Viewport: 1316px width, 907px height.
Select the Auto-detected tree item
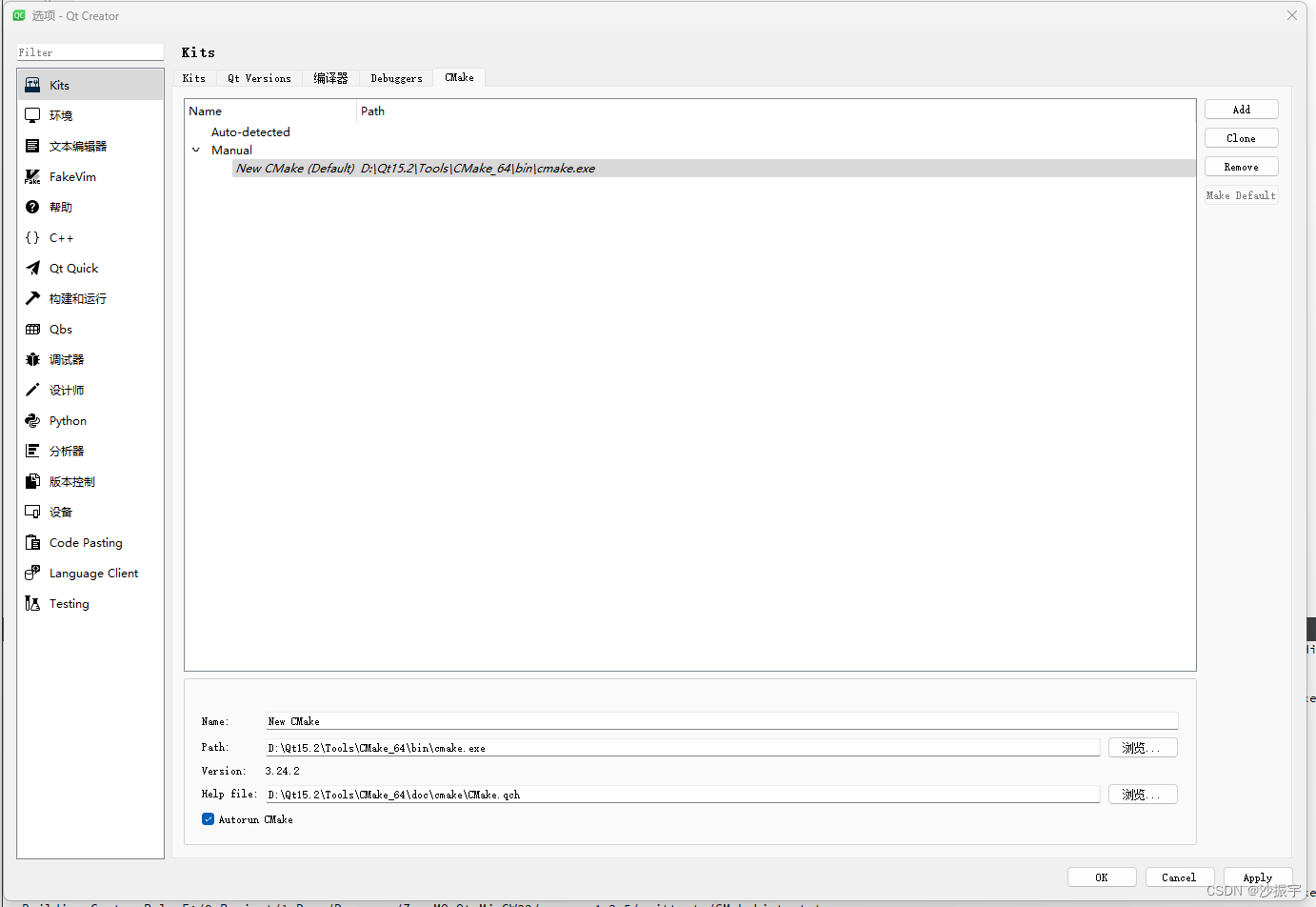250,132
